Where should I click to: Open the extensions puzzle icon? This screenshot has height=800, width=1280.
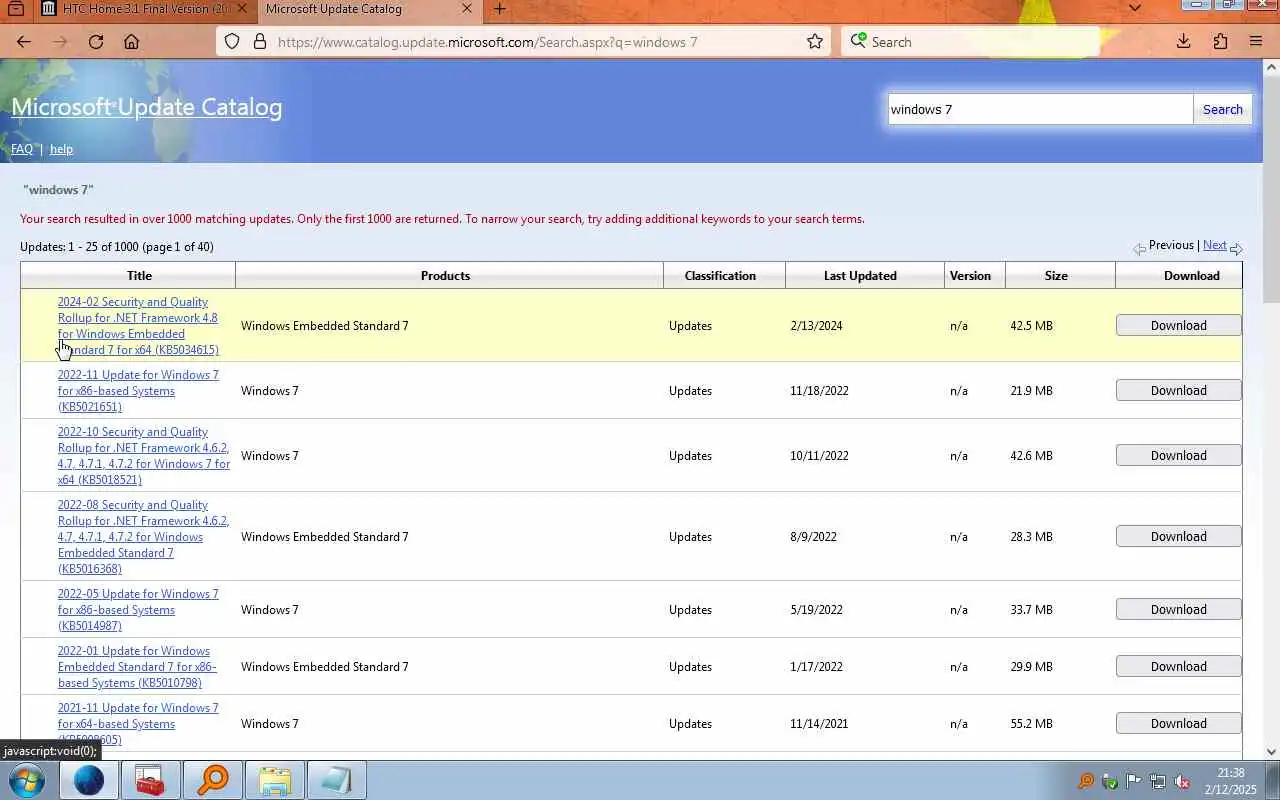[x=1220, y=42]
